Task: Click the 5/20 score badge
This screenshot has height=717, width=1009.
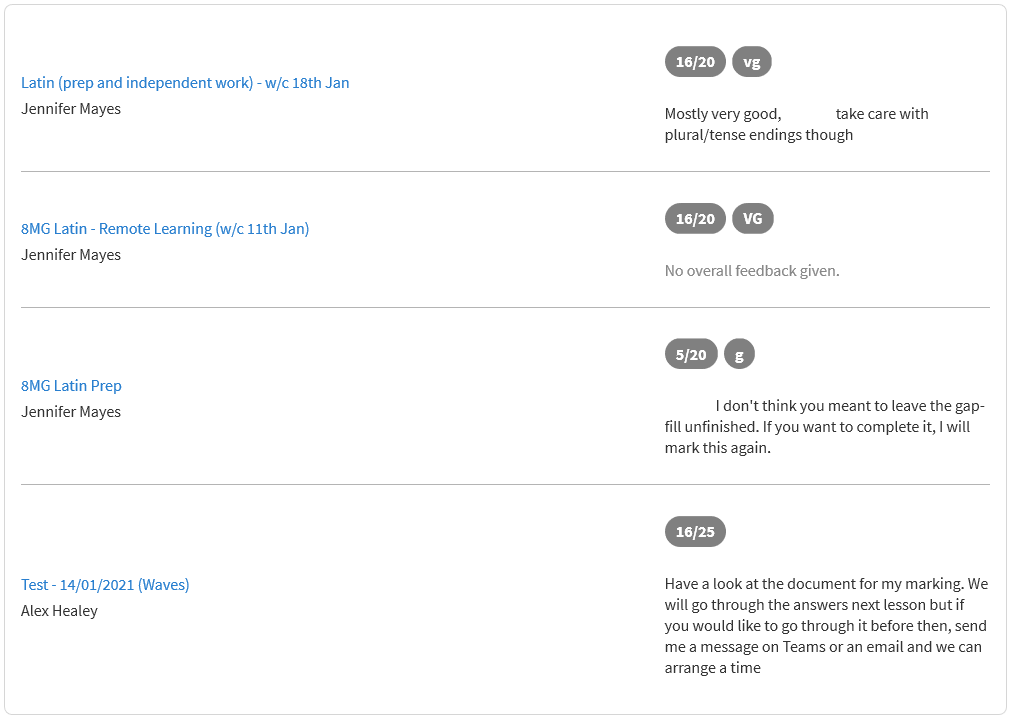Action: pos(690,354)
